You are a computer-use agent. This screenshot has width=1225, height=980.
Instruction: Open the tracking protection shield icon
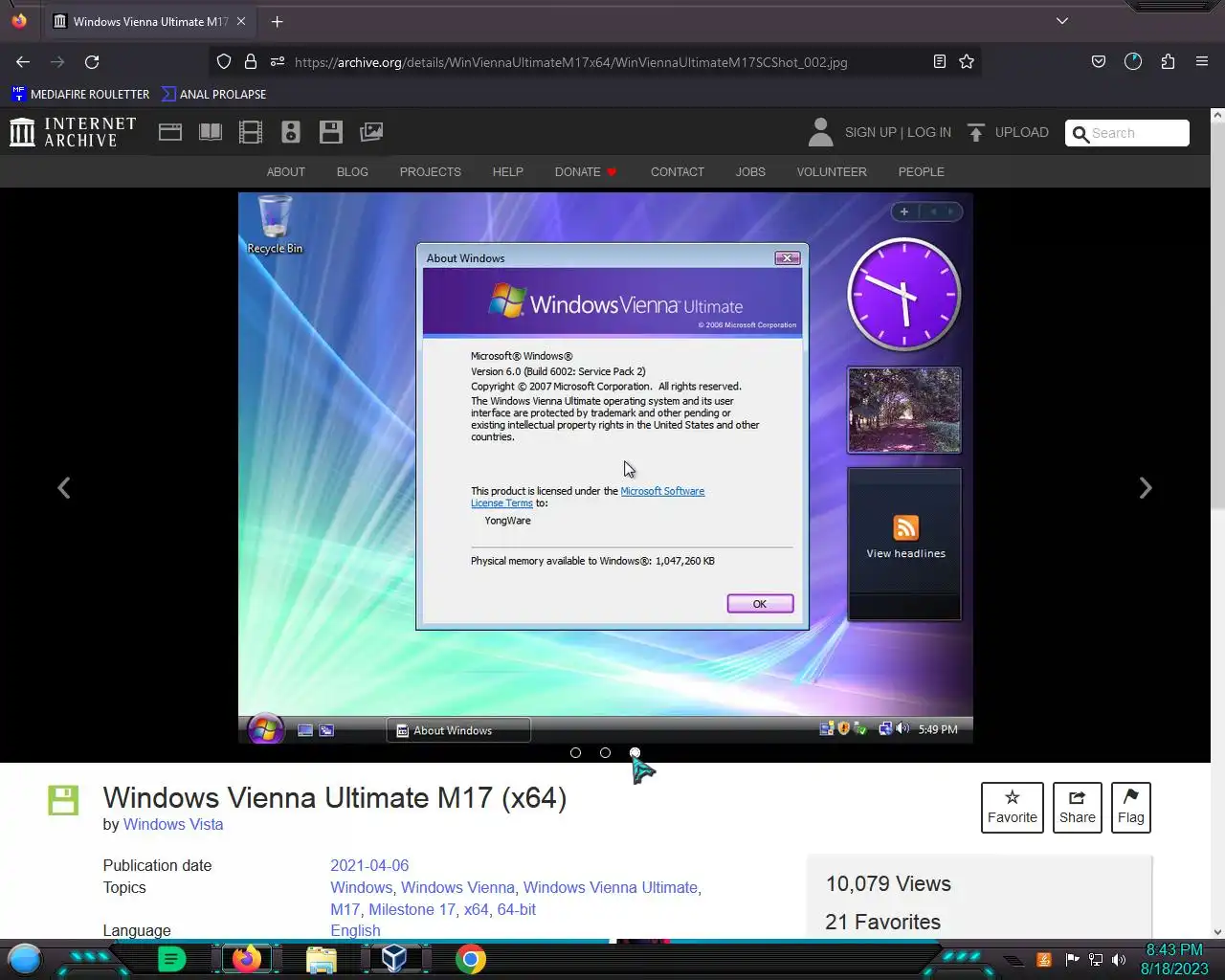pos(224,62)
